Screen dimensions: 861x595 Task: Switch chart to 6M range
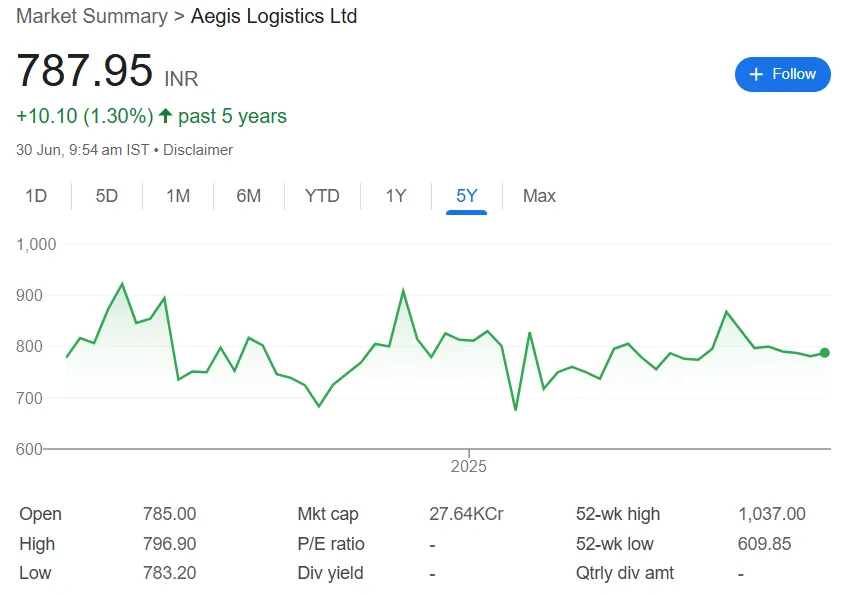249,195
